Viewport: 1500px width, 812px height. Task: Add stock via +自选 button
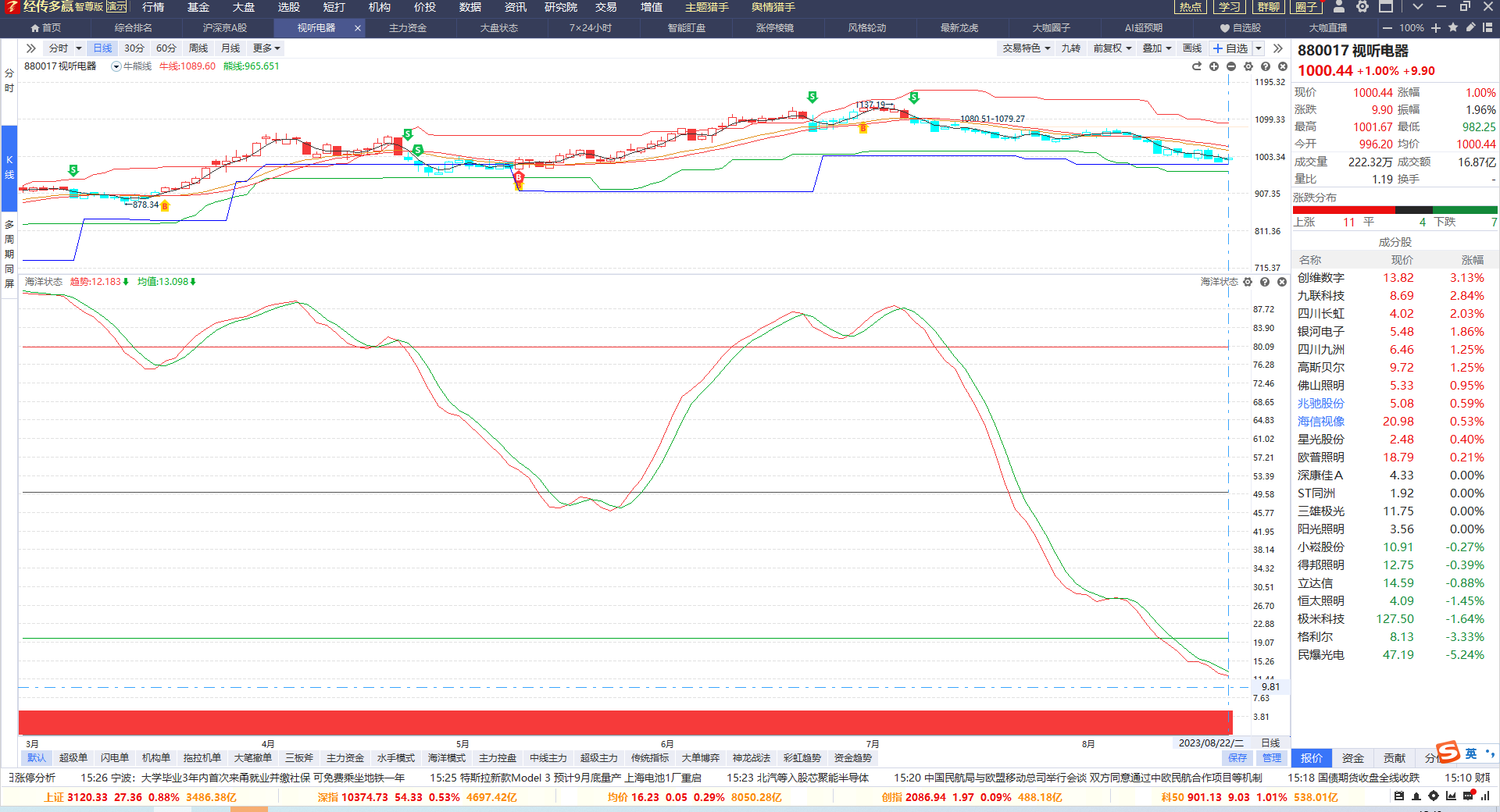pos(1230,48)
